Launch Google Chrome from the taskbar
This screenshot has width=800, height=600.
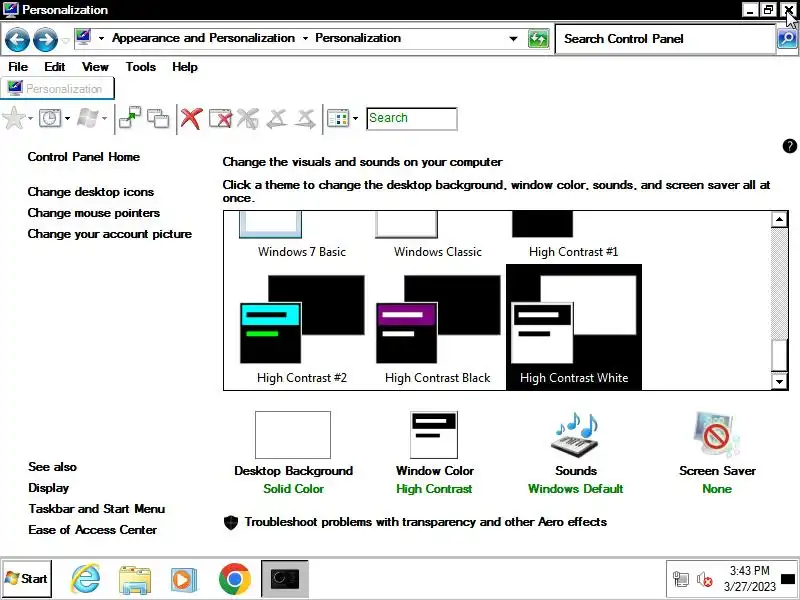tap(235, 579)
